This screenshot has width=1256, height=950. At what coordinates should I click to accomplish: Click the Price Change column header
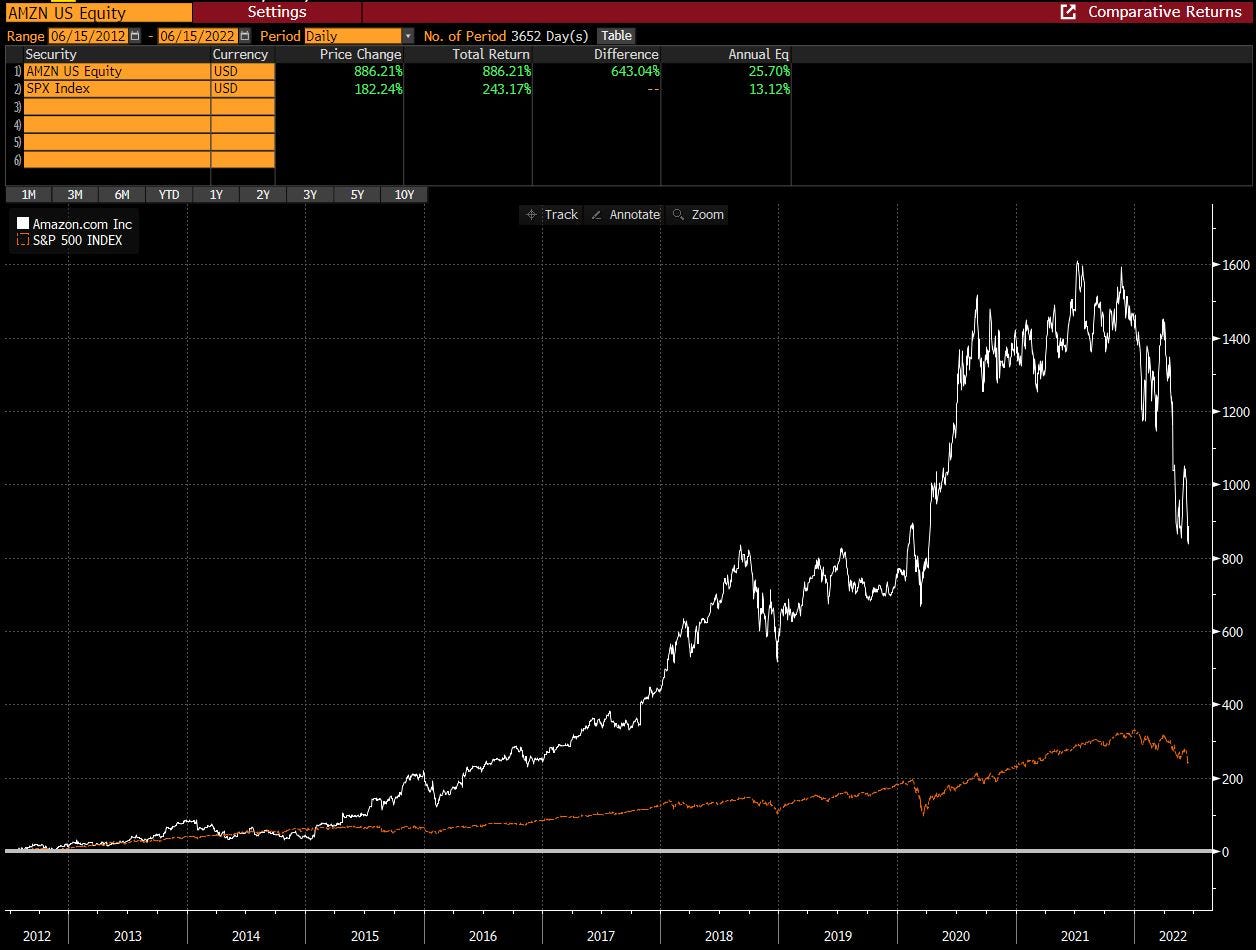pos(360,54)
